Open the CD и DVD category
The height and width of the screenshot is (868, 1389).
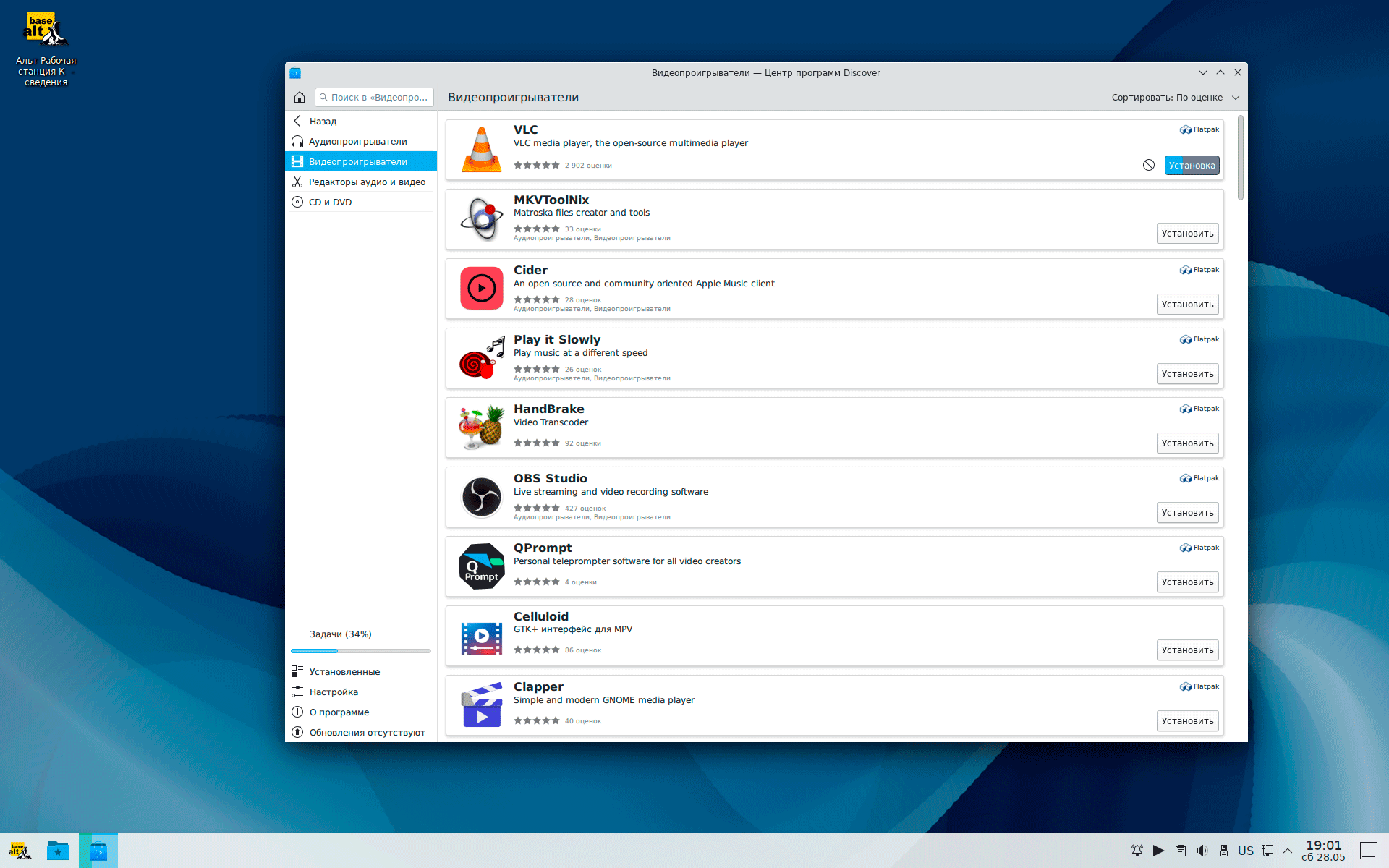330,202
